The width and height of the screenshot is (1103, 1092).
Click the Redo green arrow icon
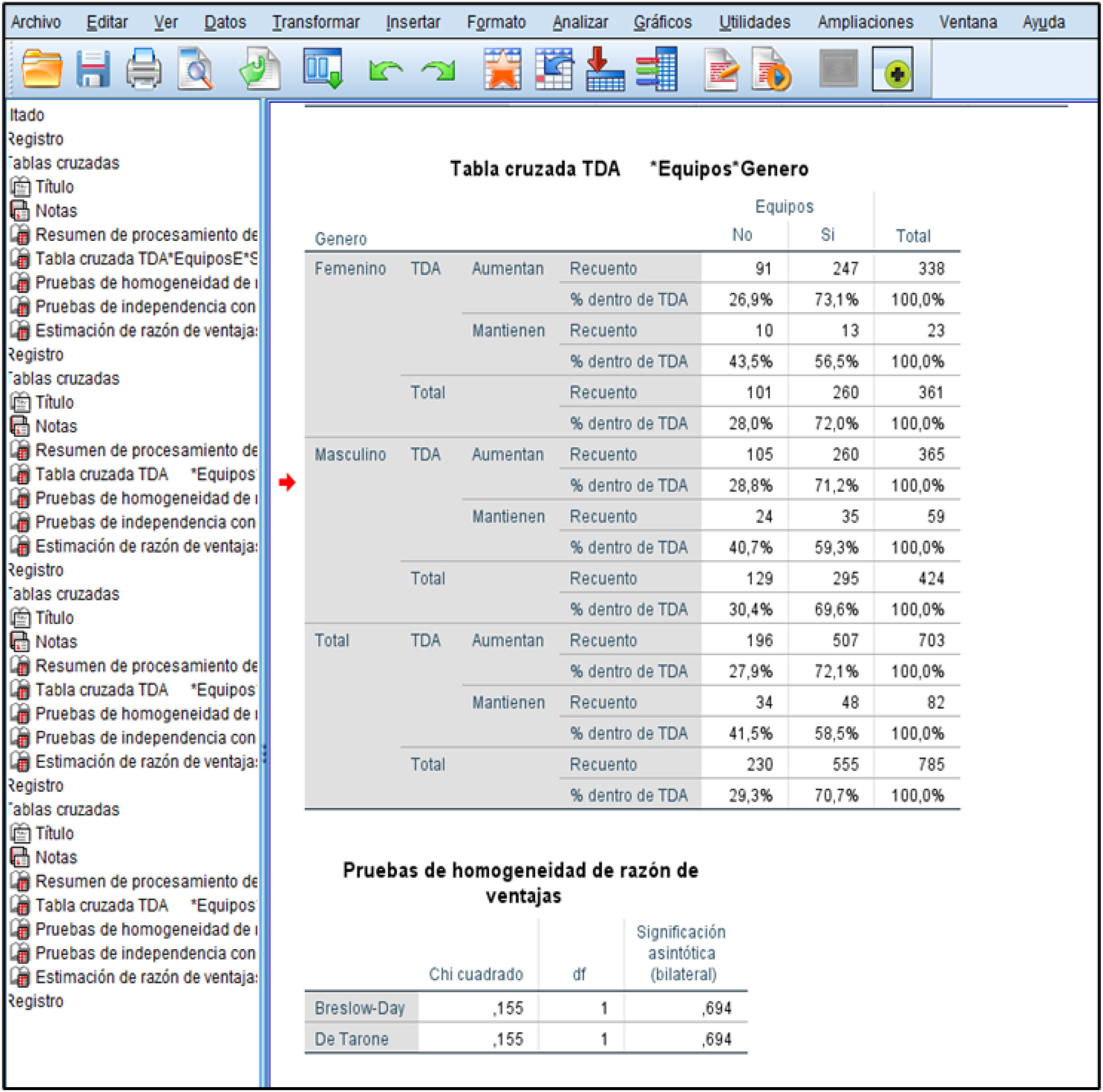coord(438,71)
